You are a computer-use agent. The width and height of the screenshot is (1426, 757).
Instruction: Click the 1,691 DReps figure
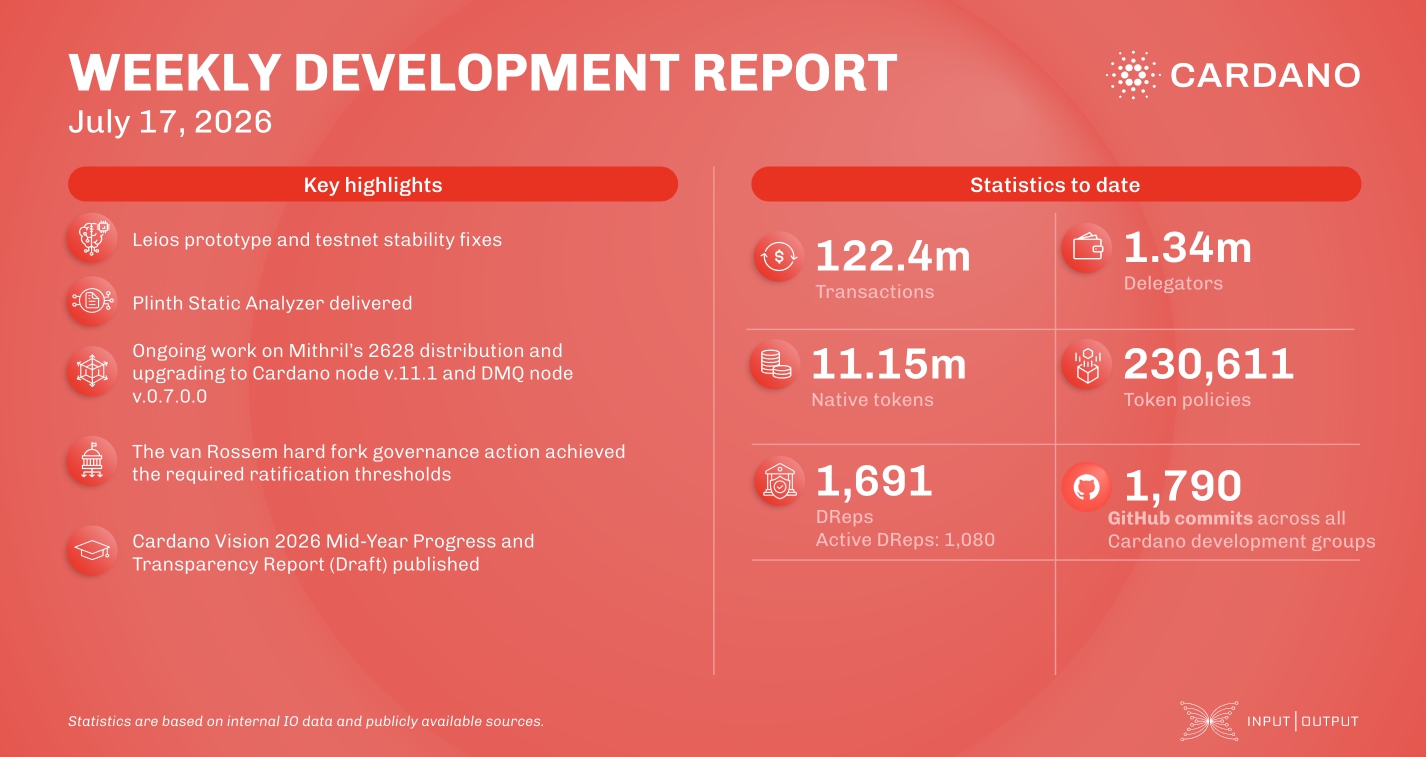point(875,481)
